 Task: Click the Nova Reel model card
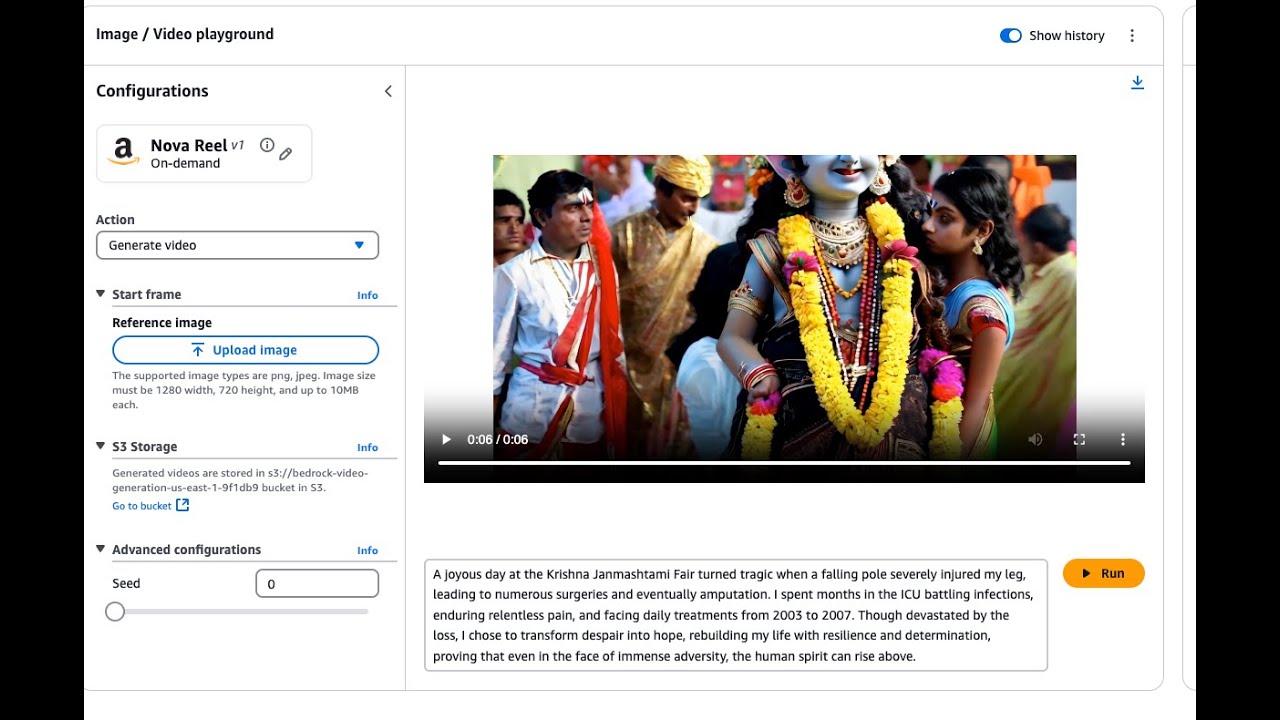click(x=204, y=154)
